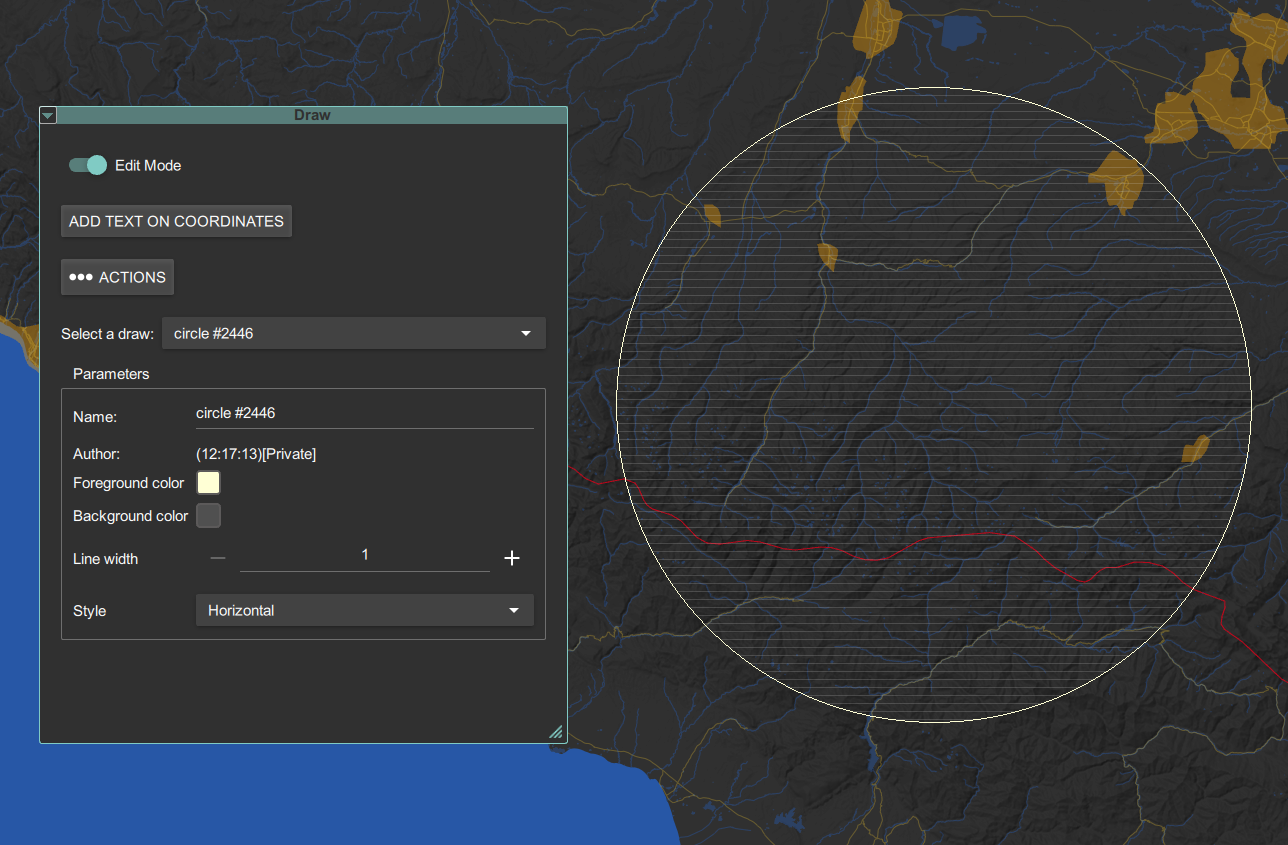Collapse the Draw panel with the top-left arrow
The image size is (1288, 845).
[48, 116]
